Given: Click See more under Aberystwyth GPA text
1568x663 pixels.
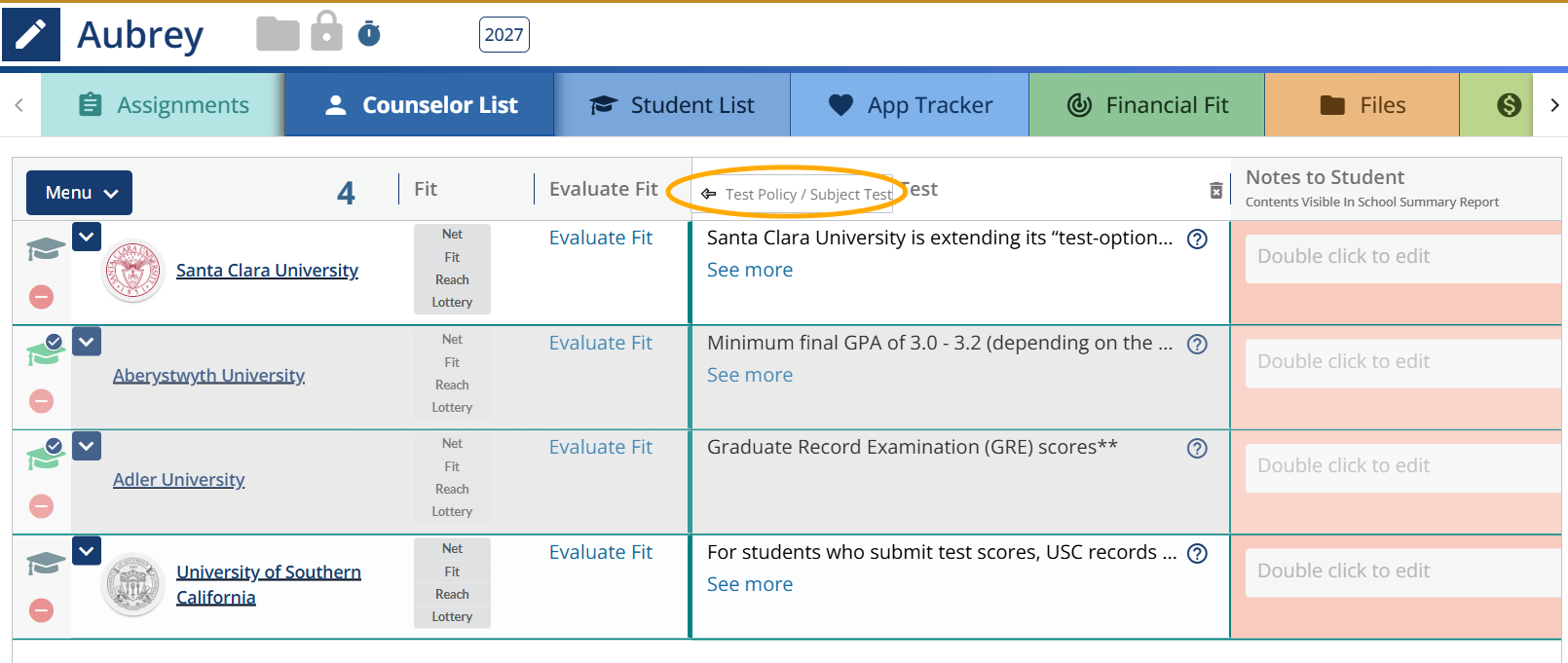Looking at the screenshot, I should click(x=750, y=375).
